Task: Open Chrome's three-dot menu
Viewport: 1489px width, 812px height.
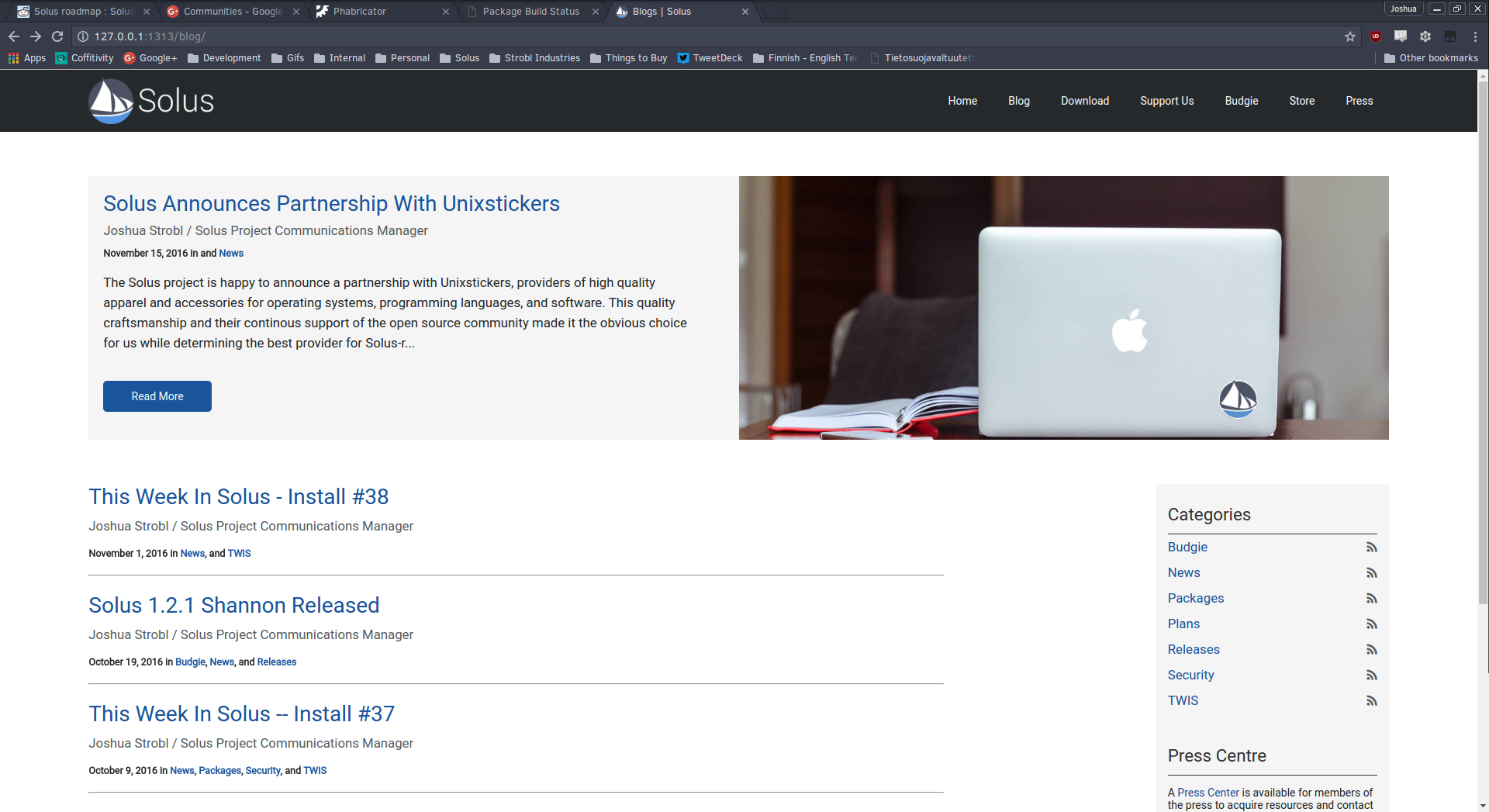Action: pos(1475,36)
